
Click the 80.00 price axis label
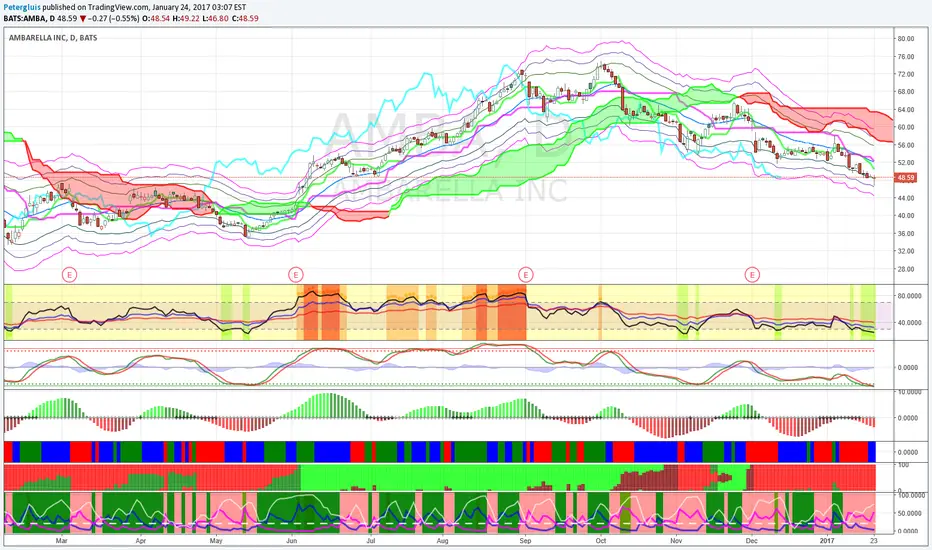coord(906,39)
